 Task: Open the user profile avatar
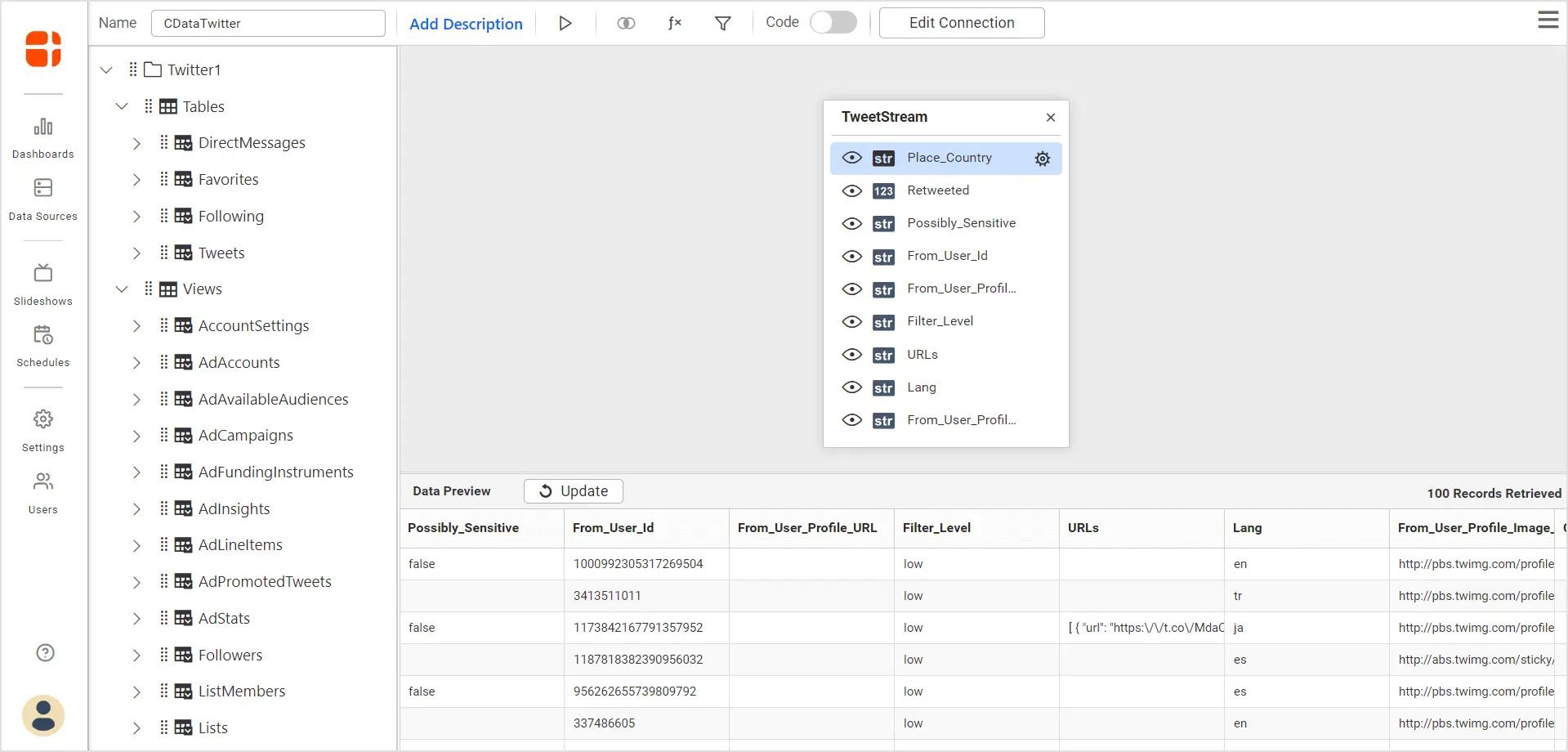[43, 715]
